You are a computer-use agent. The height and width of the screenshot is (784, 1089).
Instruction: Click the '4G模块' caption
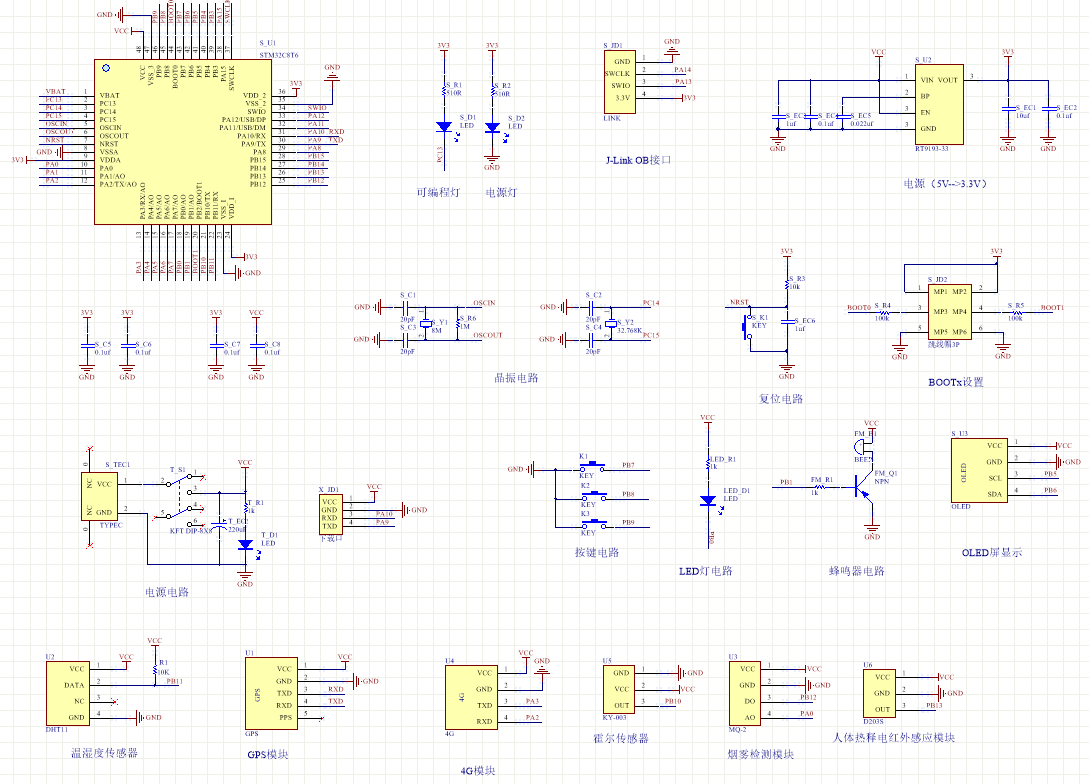[478, 771]
